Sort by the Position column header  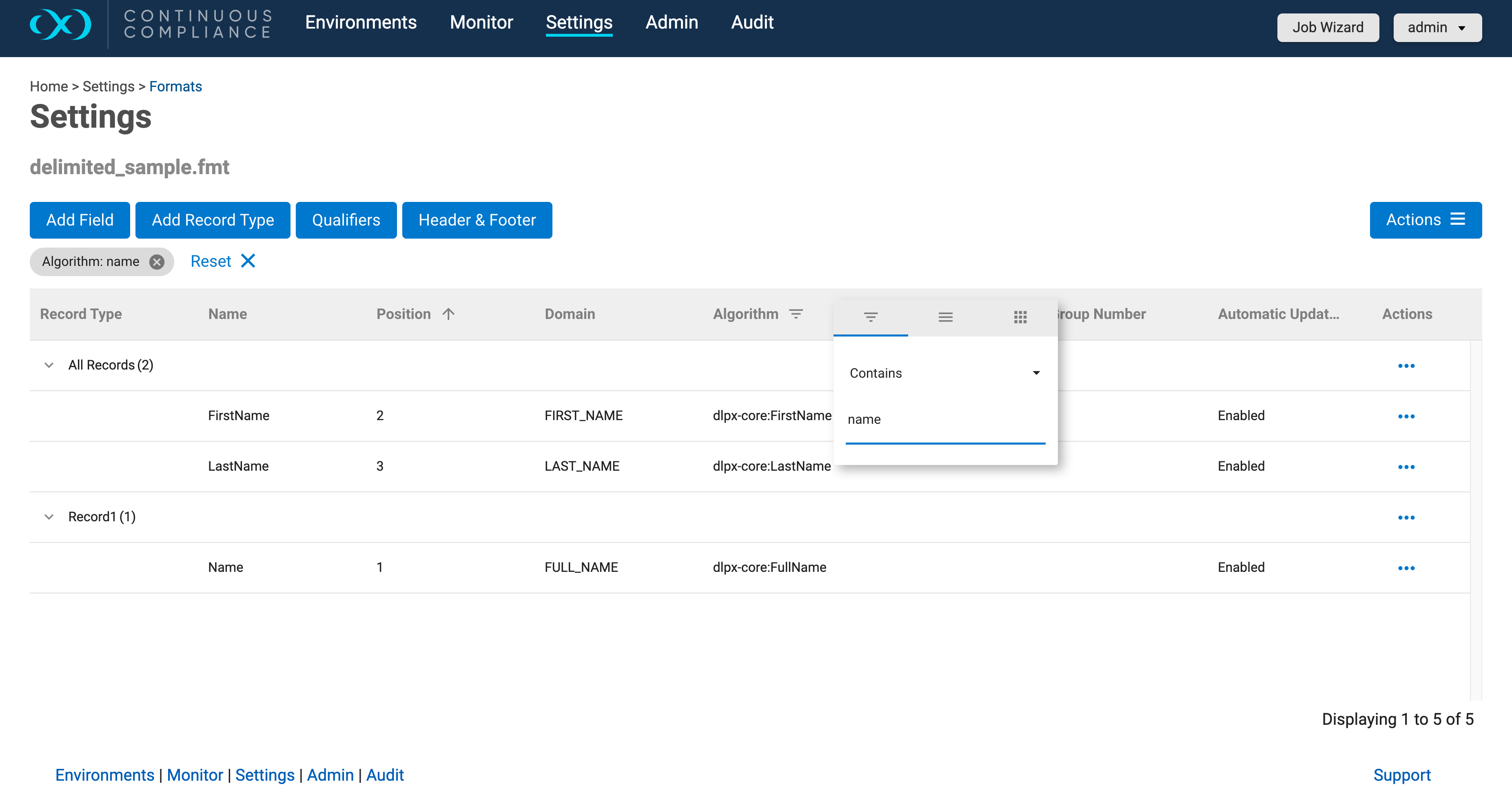click(x=404, y=314)
